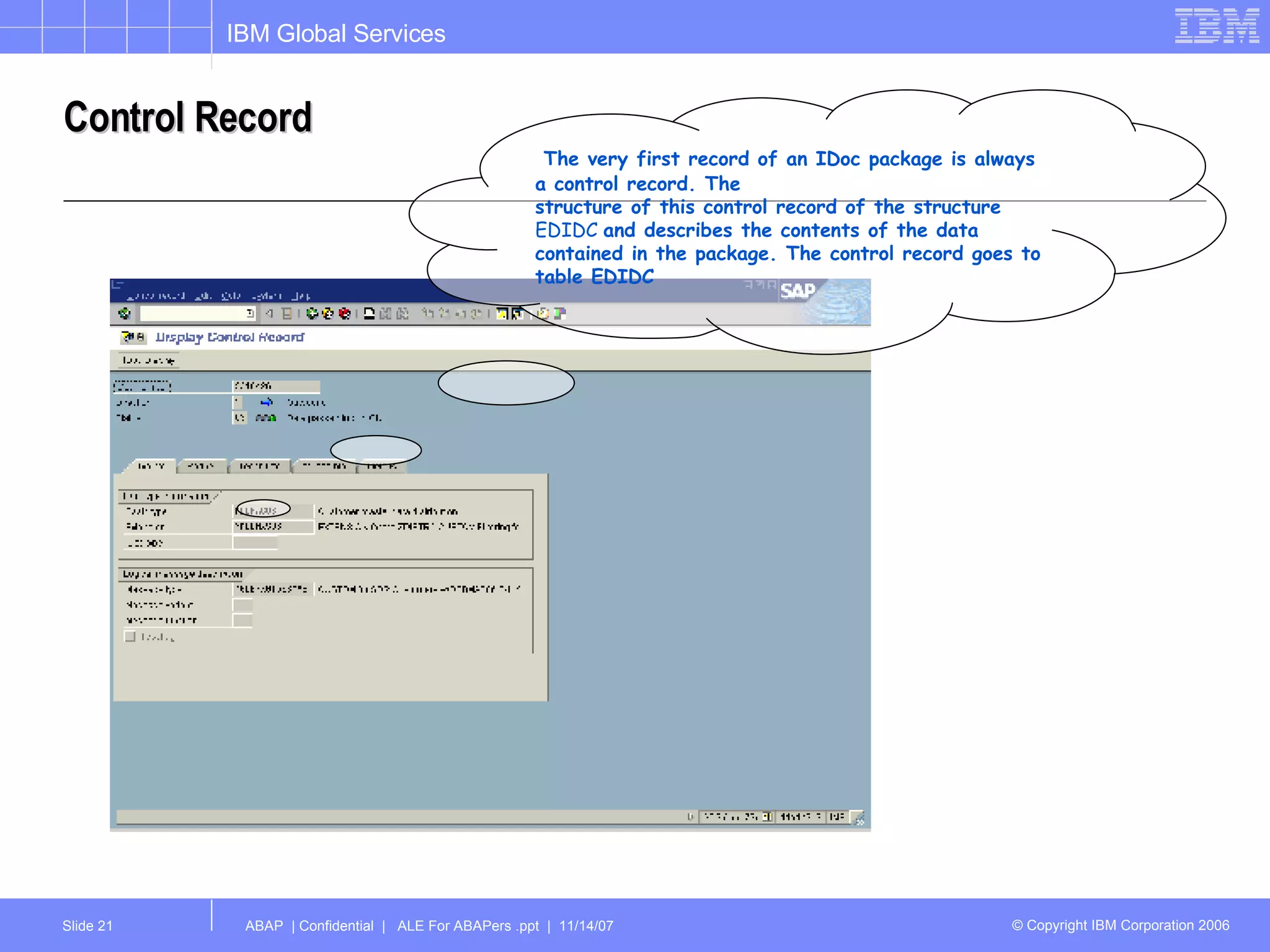Select the Typinfo tab
This screenshot has height=952, width=1270.
coord(151,466)
